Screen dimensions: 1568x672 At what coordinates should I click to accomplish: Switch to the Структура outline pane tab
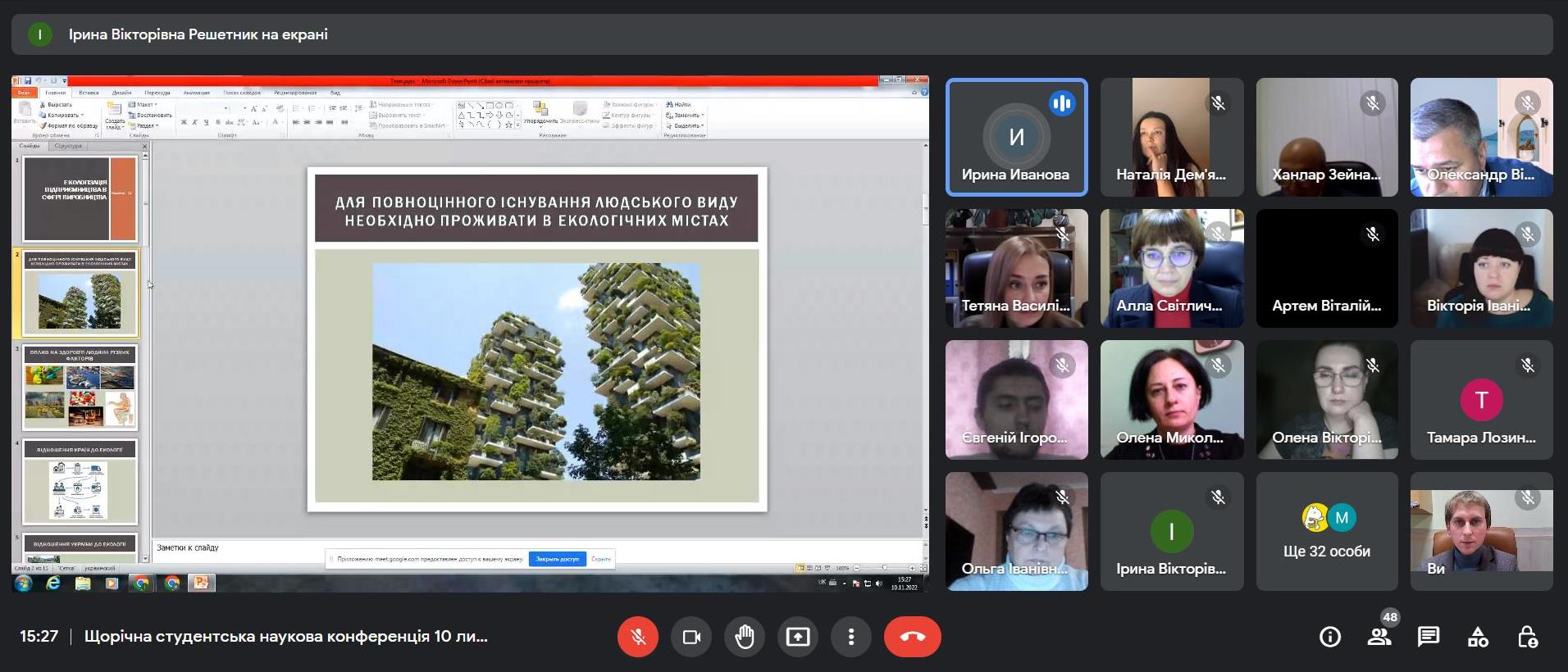click(x=68, y=146)
